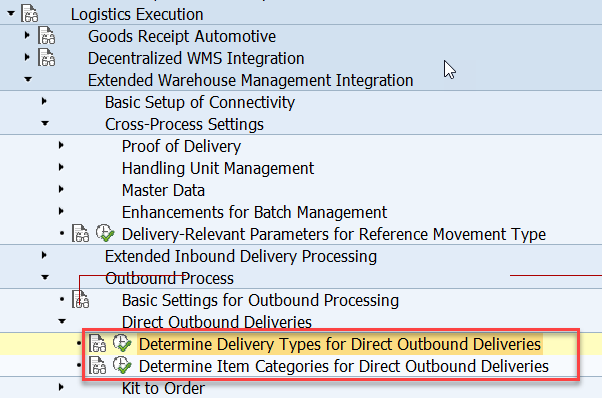This screenshot has width=602, height=398.
Task: Select the Handling Unit Management entry
Action: pos(218,168)
